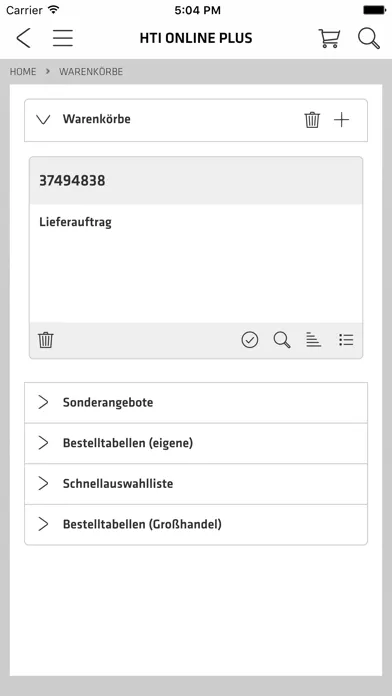The image size is (392, 696).
Task: Tap the battery indicator
Action: (x=375, y=10)
